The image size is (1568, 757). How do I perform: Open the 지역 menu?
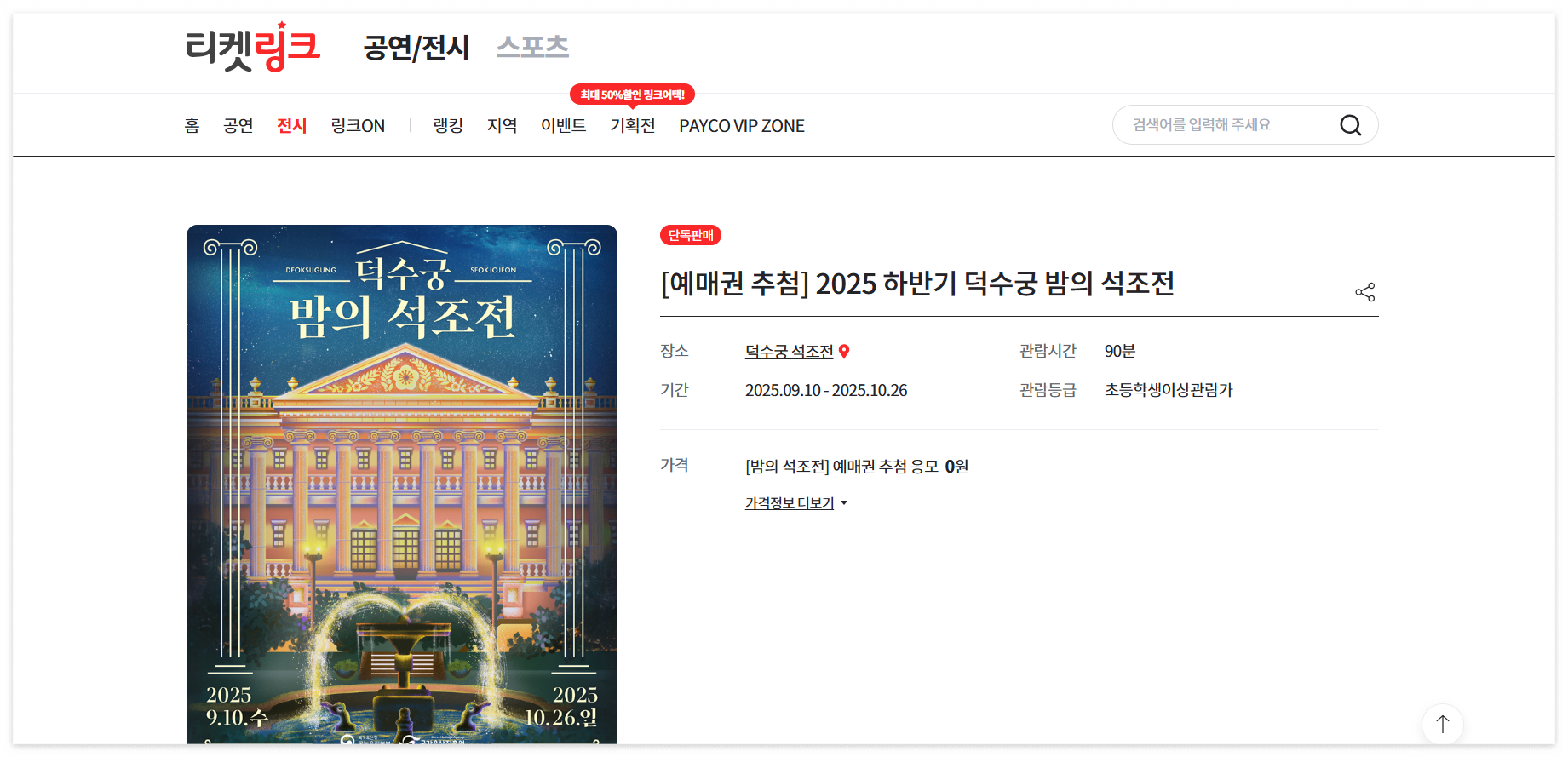[x=503, y=126]
